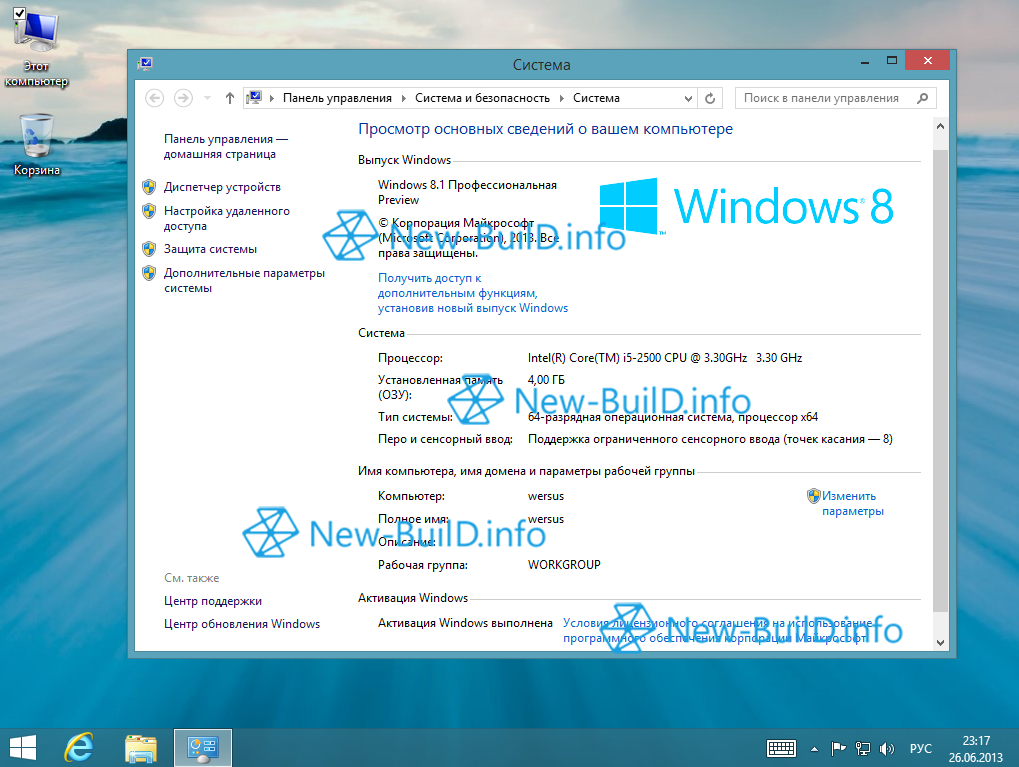Toggle checkbox on Этот компьютер icon
The height and width of the screenshot is (767, 1019).
pyautogui.click(x=19, y=13)
